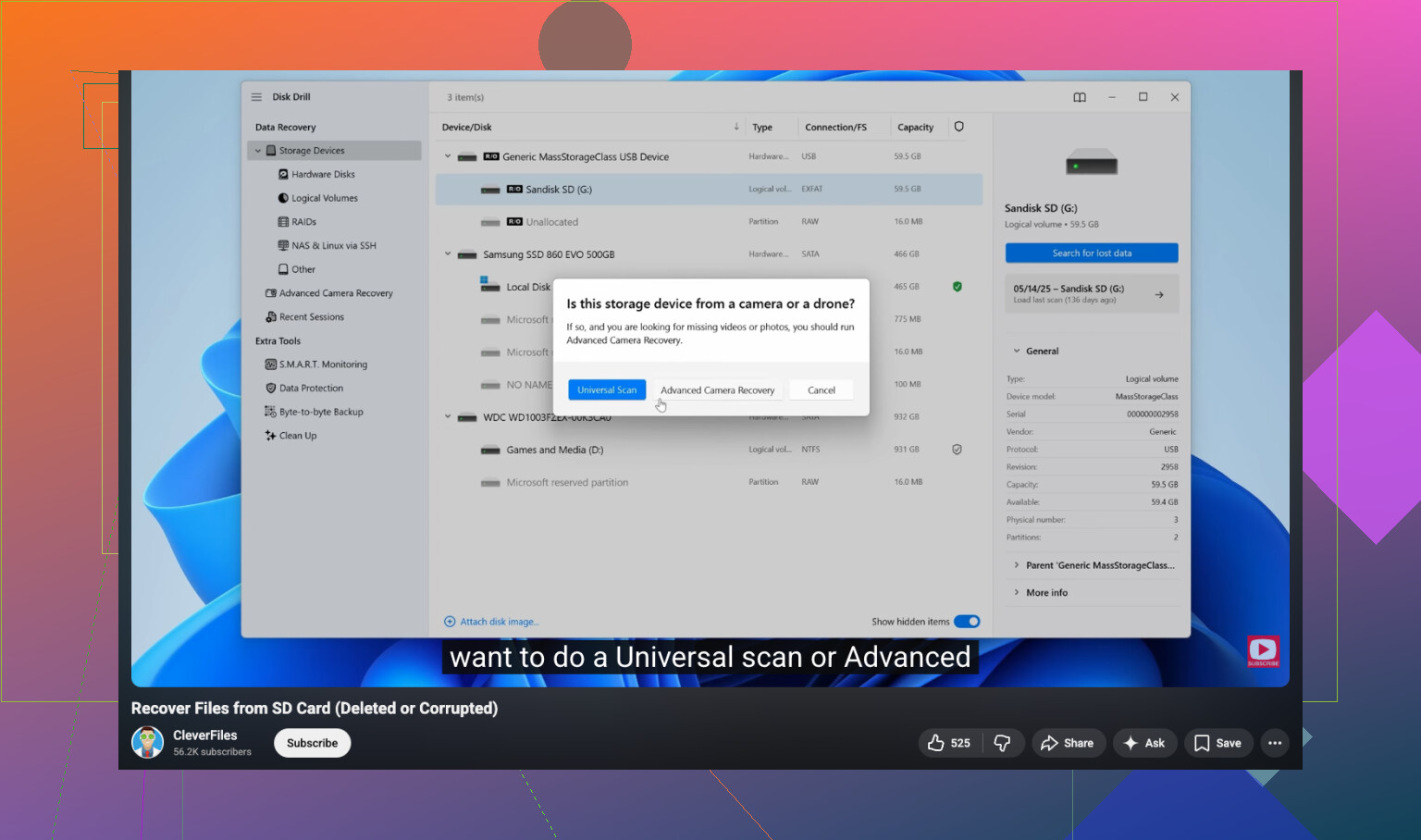The width and height of the screenshot is (1421, 840).
Task: Click the green shield on Local Disk row
Action: (958, 287)
